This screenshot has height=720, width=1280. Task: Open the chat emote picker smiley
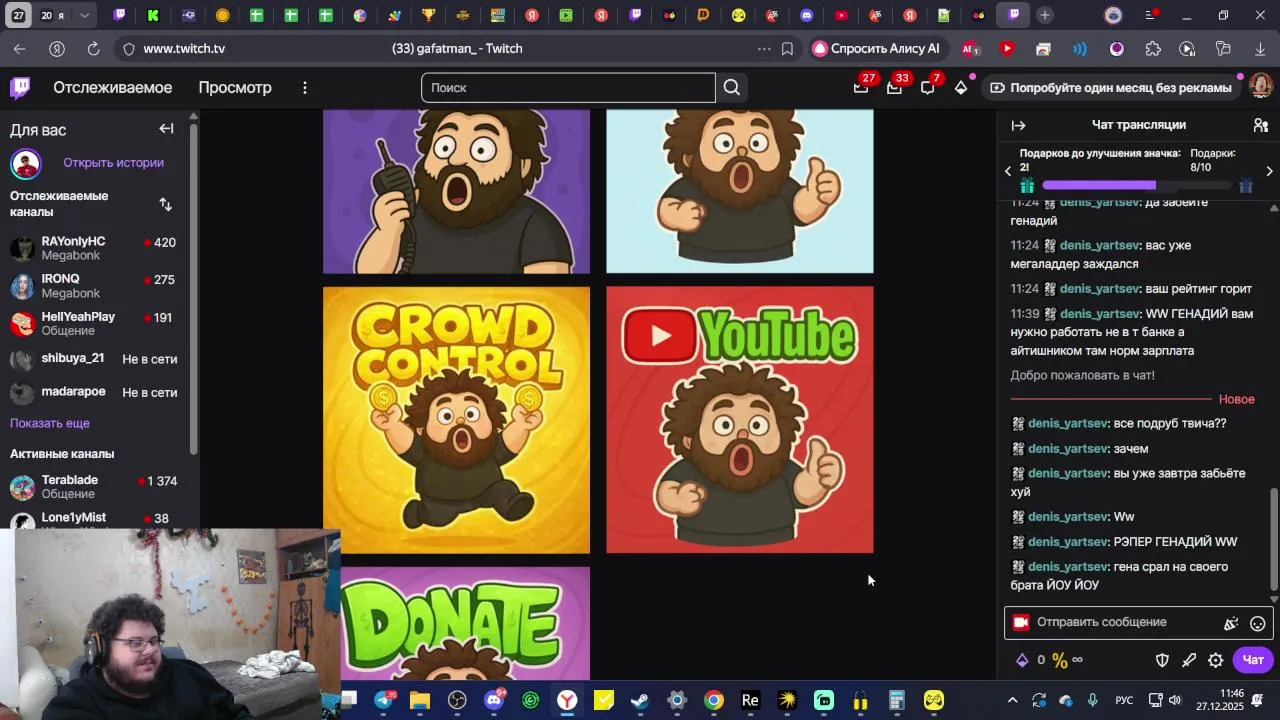[1258, 623]
